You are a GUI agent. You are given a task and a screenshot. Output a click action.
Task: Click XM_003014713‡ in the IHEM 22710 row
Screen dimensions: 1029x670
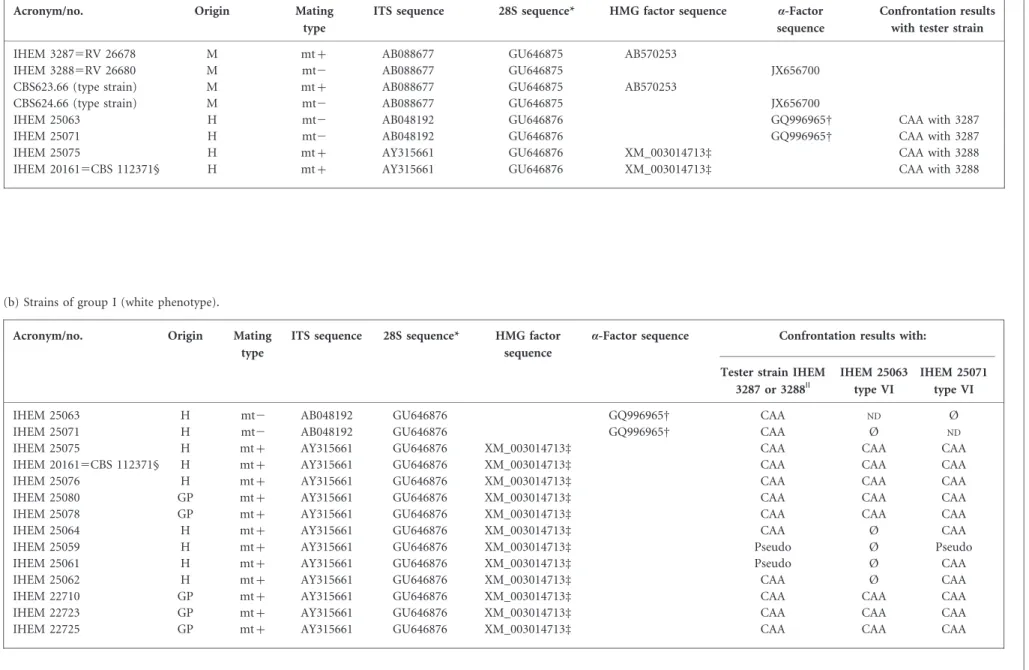click(x=528, y=596)
